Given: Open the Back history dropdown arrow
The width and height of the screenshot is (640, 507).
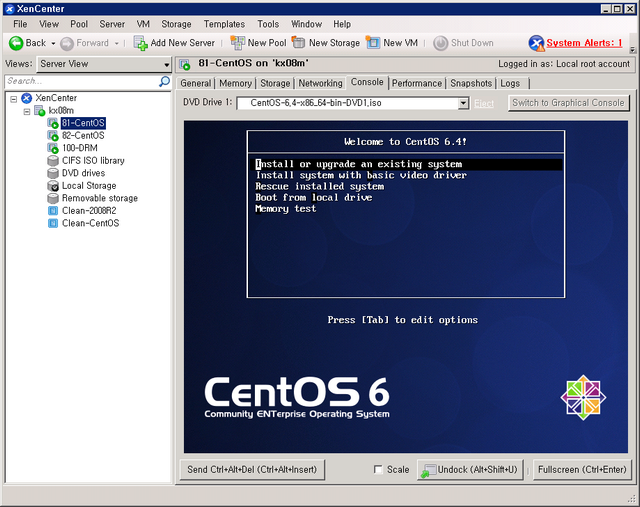Looking at the screenshot, I should 53,43.
